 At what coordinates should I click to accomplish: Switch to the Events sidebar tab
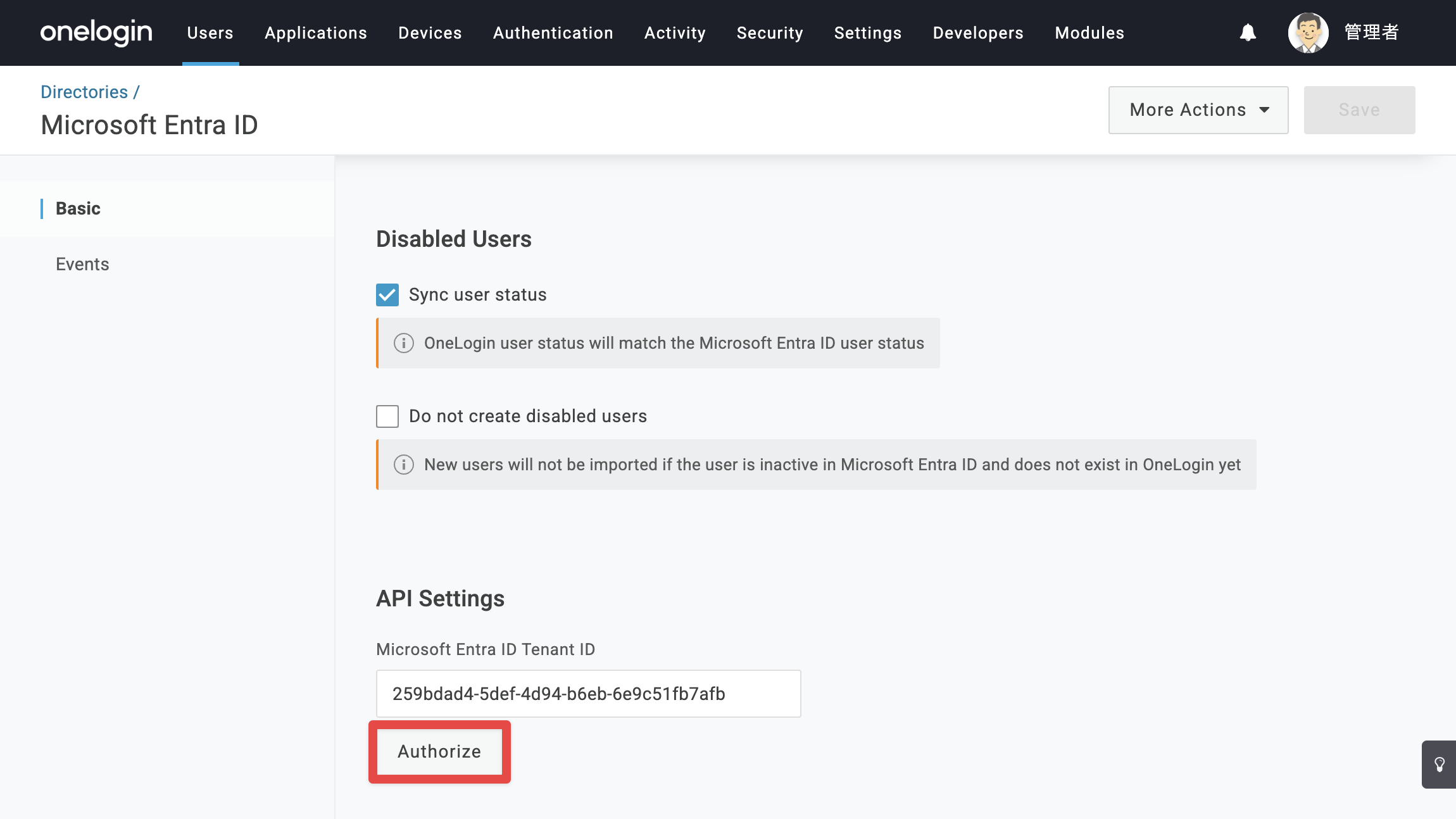click(167, 265)
